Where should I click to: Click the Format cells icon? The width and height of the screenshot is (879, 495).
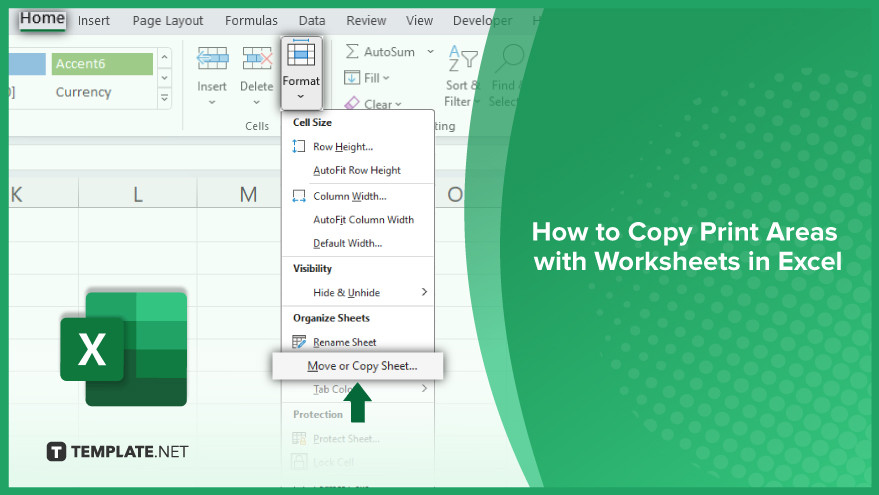coord(301,54)
